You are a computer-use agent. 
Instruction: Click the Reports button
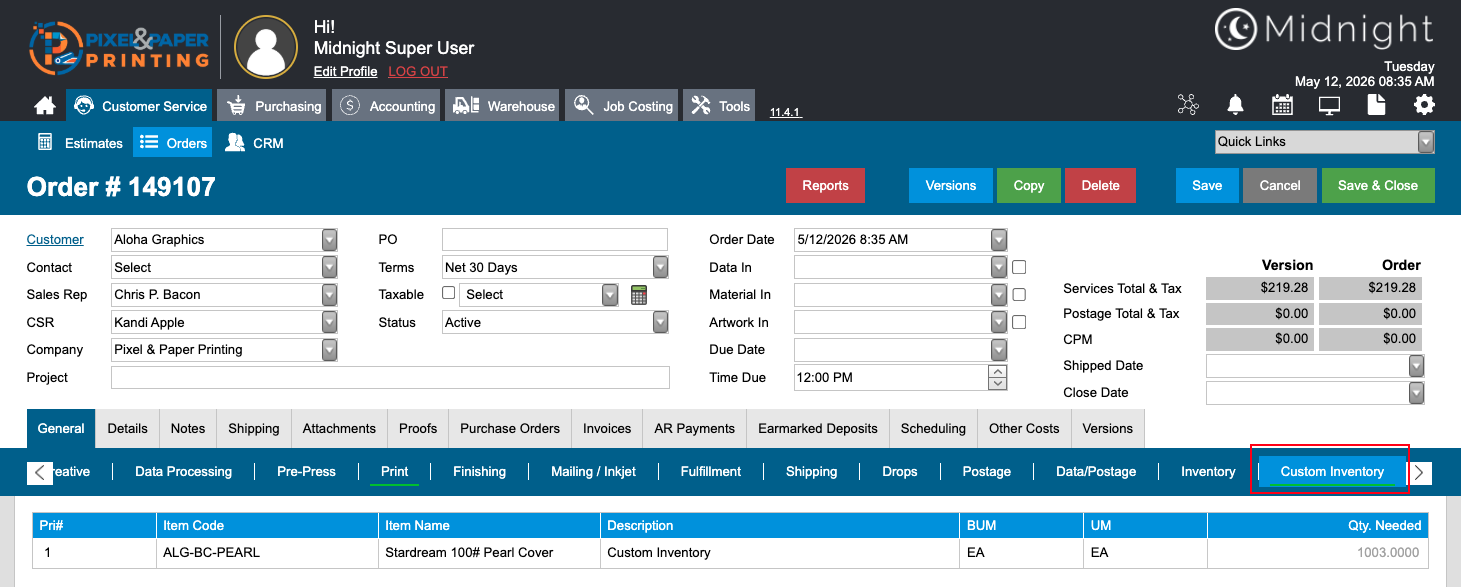tap(825, 185)
